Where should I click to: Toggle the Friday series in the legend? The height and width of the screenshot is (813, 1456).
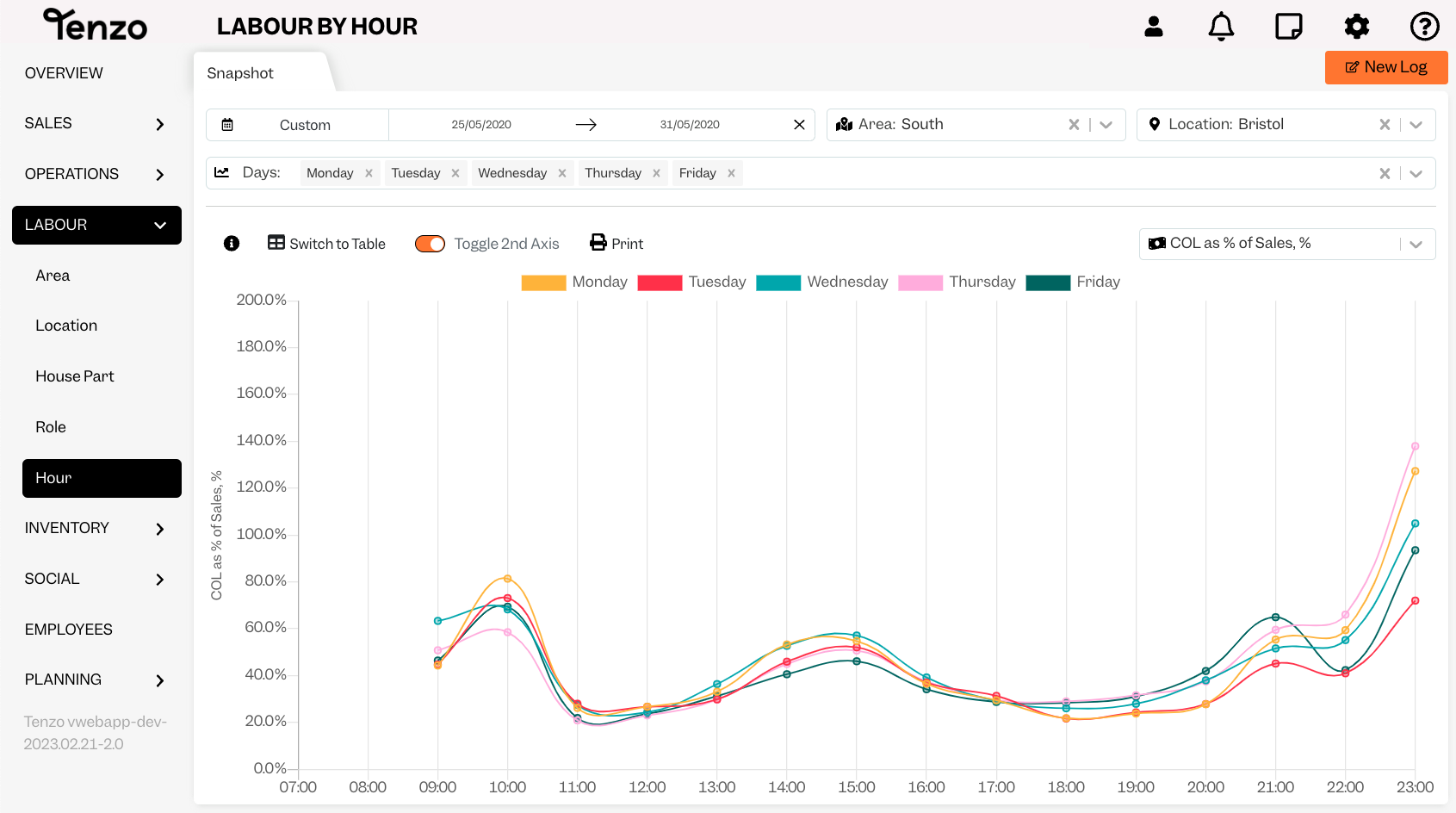point(1073,282)
